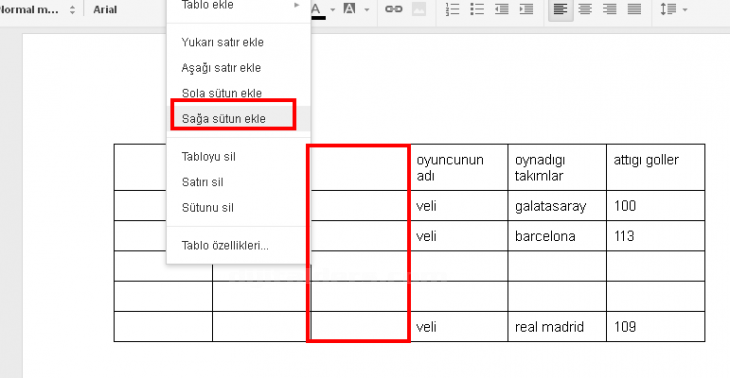Click the insert image icon
Screen dimensions: 730x378
coord(419,9)
